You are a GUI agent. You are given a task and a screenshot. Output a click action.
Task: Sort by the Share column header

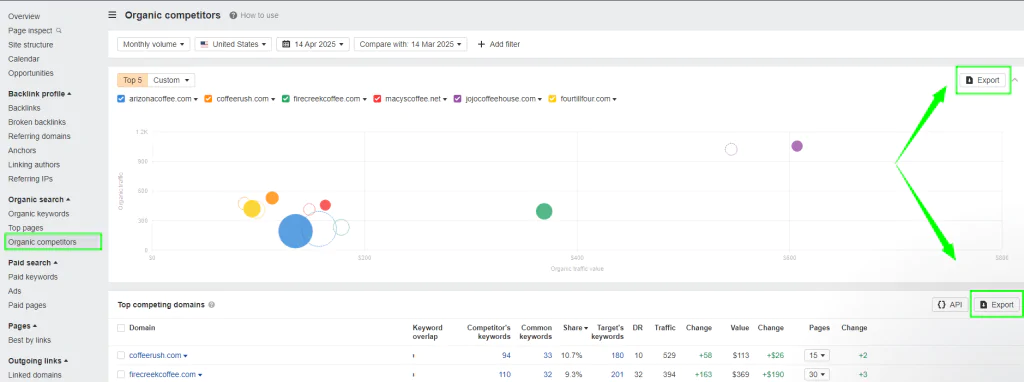575,328
